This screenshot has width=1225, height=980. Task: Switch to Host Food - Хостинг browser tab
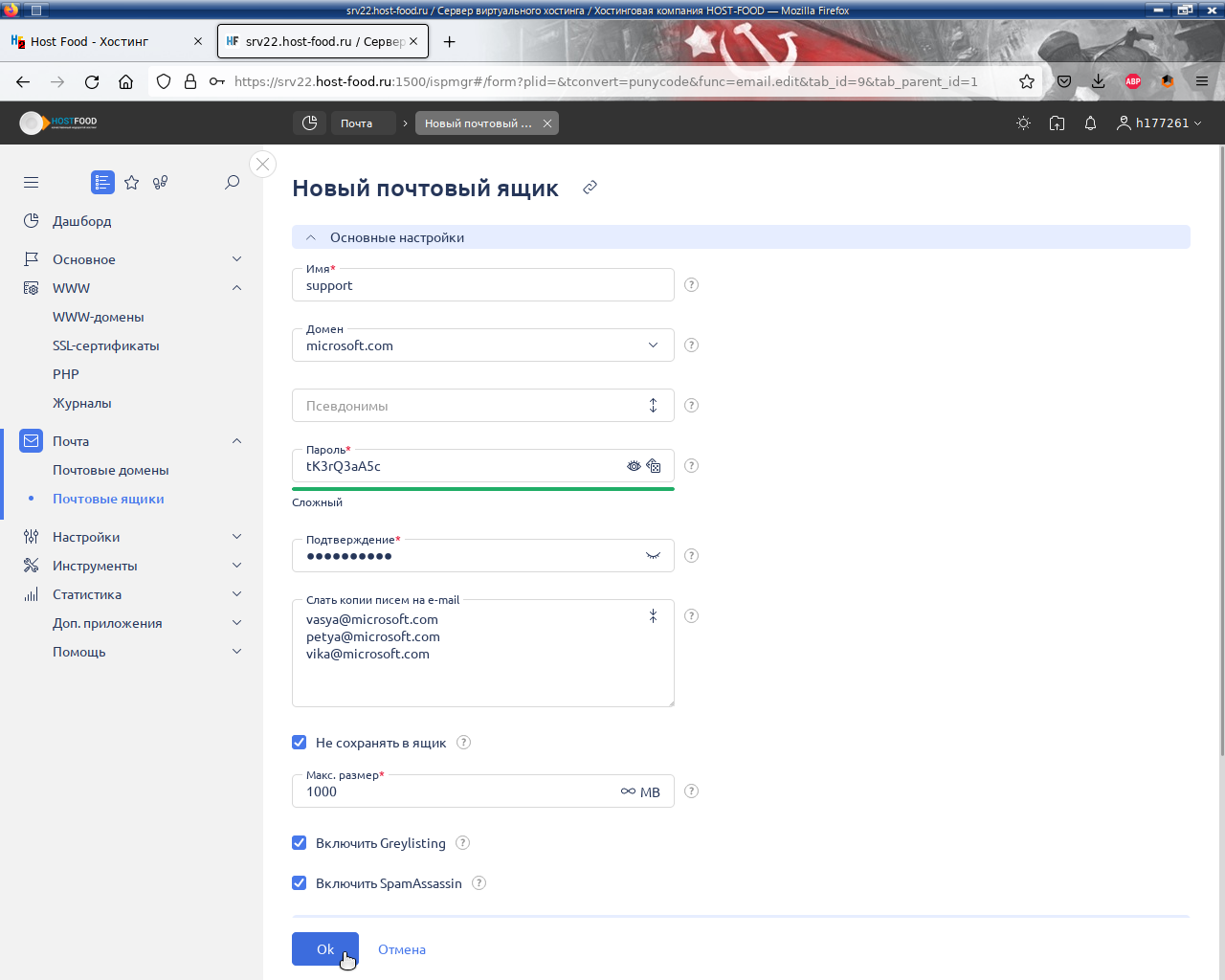107,41
